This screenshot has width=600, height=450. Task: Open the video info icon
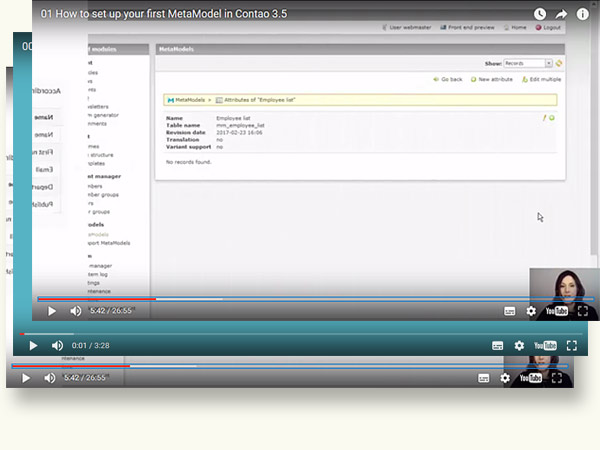[x=582, y=14]
